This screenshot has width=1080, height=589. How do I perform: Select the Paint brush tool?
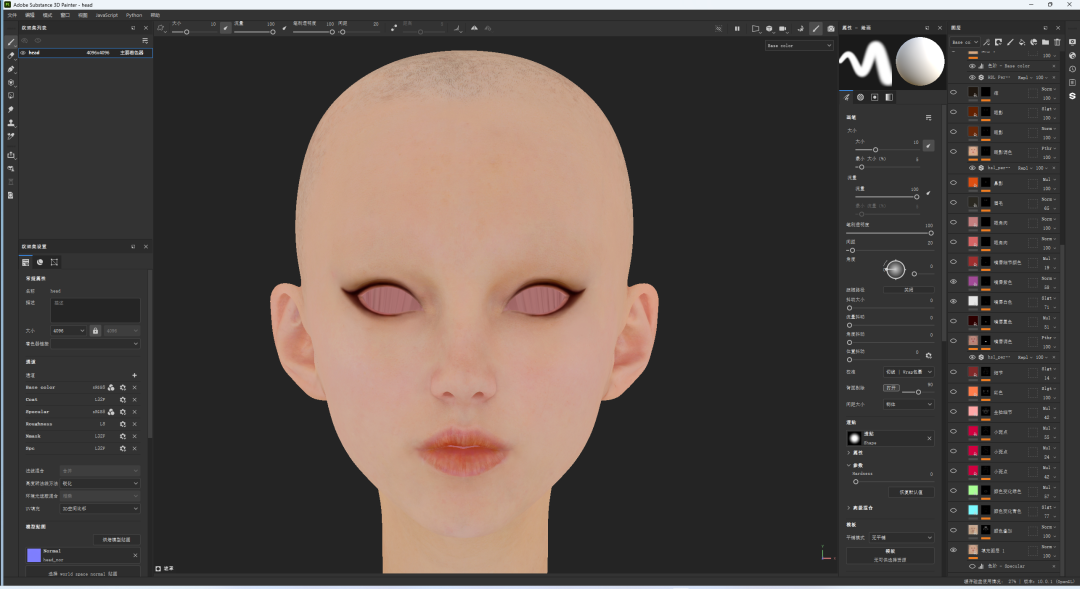[x=10, y=42]
